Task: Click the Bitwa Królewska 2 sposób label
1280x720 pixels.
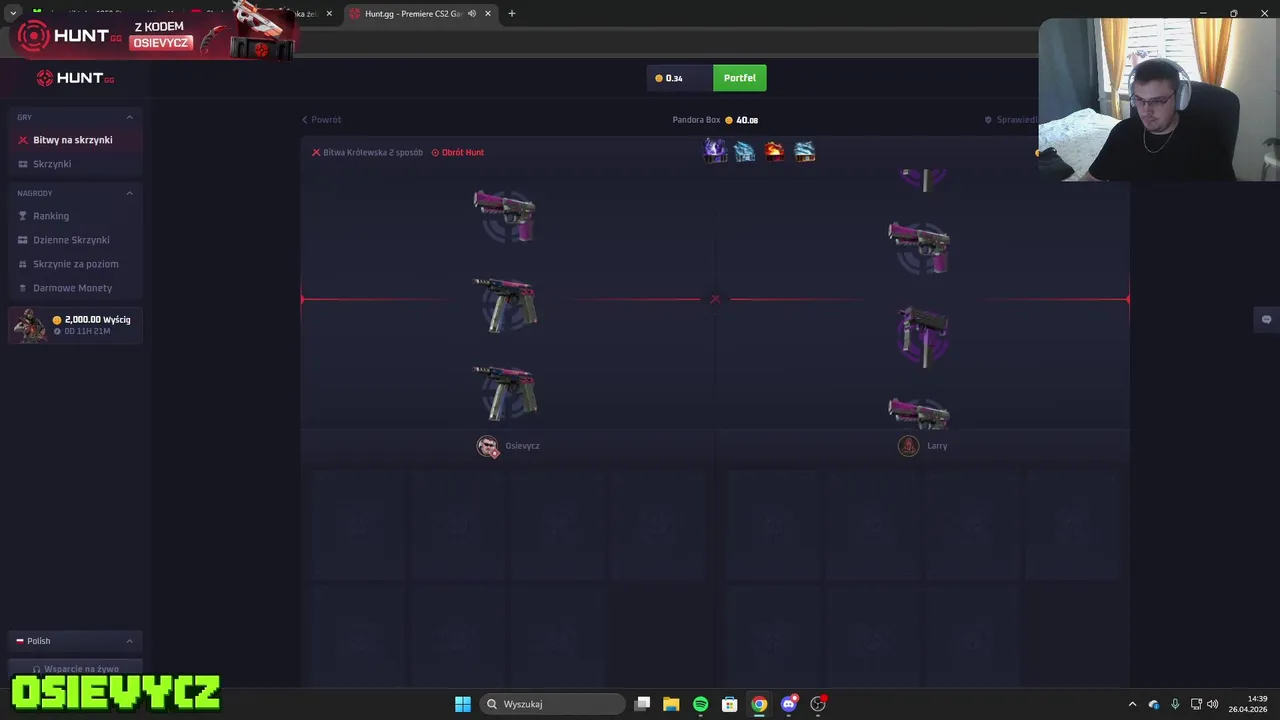Action: pyautogui.click(x=367, y=153)
